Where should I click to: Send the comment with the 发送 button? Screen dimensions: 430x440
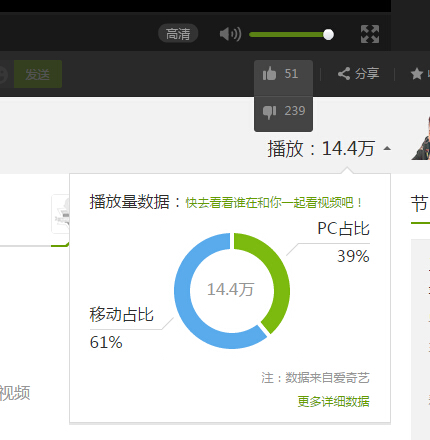(x=38, y=74)
